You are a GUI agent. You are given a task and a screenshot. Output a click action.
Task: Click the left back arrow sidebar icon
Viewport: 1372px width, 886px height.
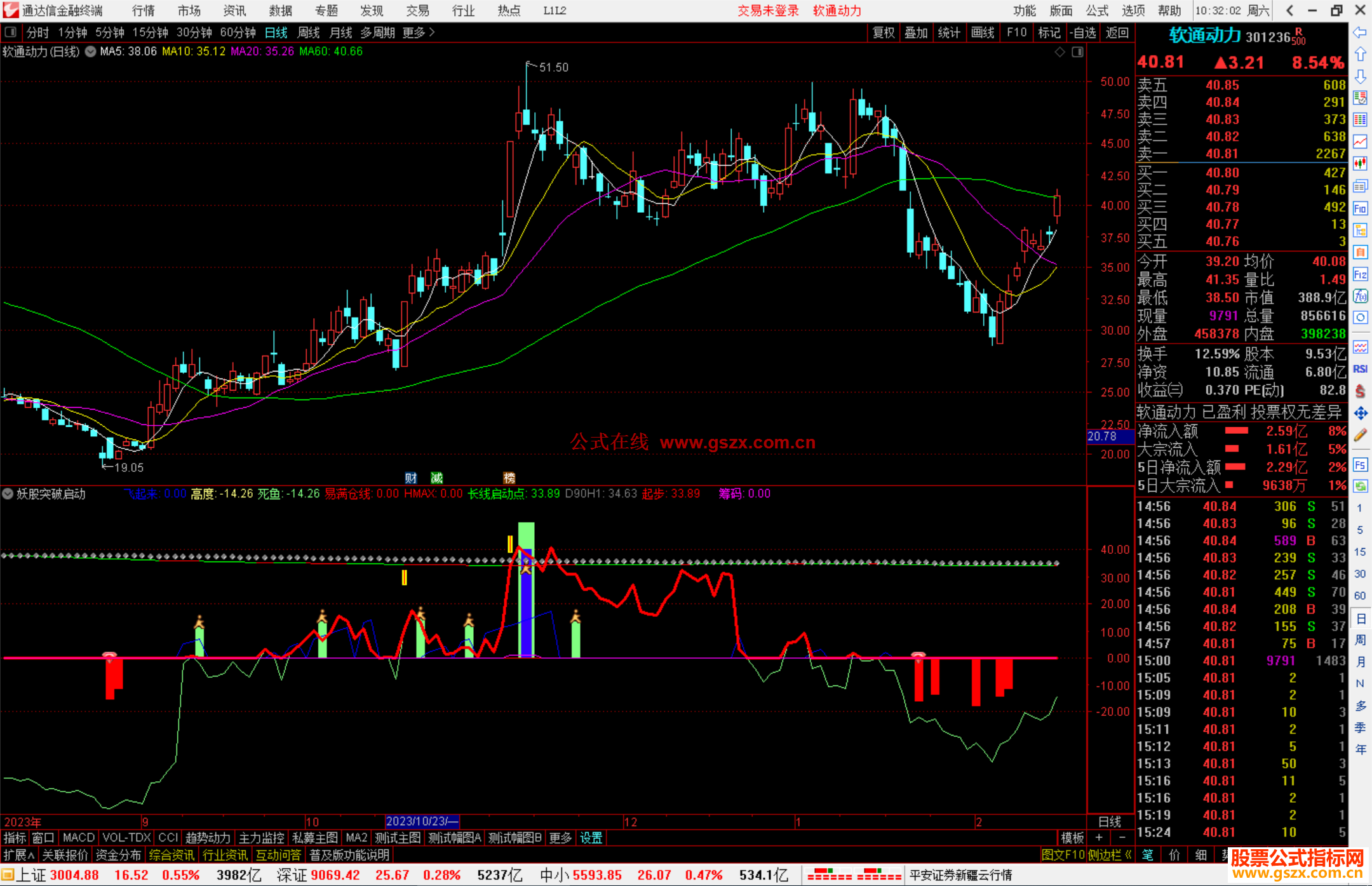tap(1360, 32)
